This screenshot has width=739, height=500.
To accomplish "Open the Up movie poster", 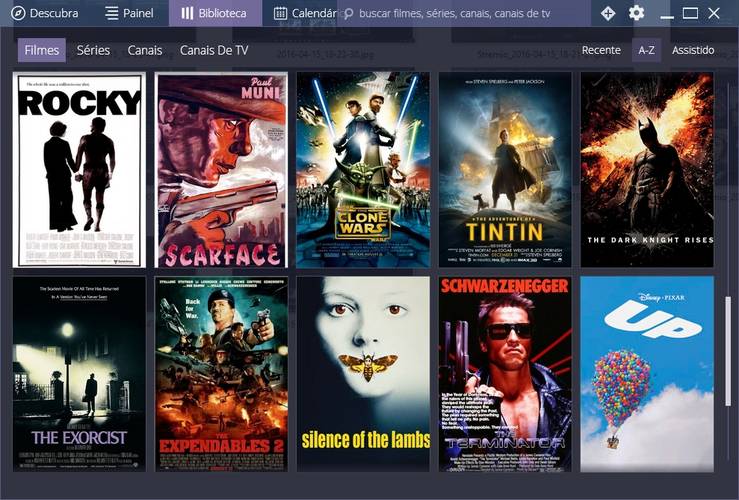I will pyautogui.click(x=647, y=374).
